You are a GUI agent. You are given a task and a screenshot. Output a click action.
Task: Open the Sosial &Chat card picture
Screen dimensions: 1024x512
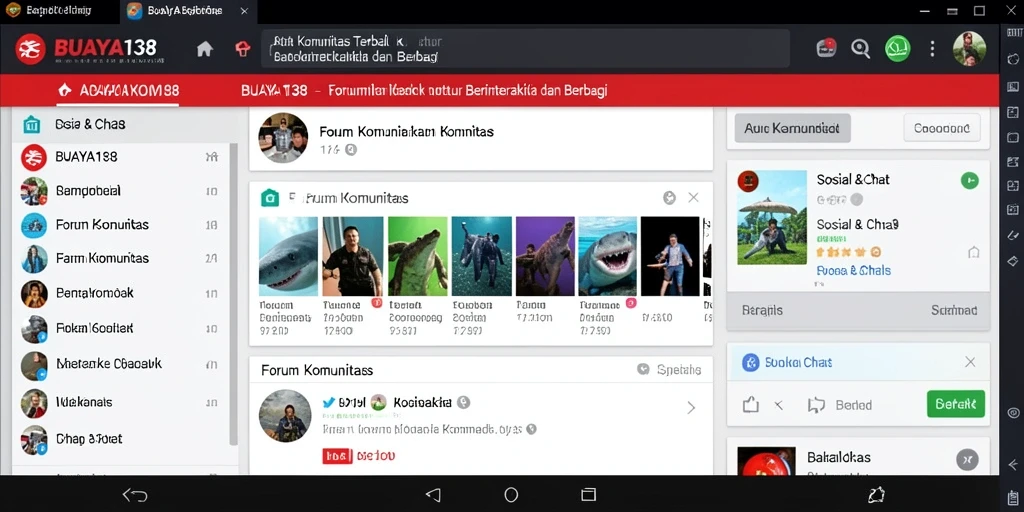[x=772, y=217]
